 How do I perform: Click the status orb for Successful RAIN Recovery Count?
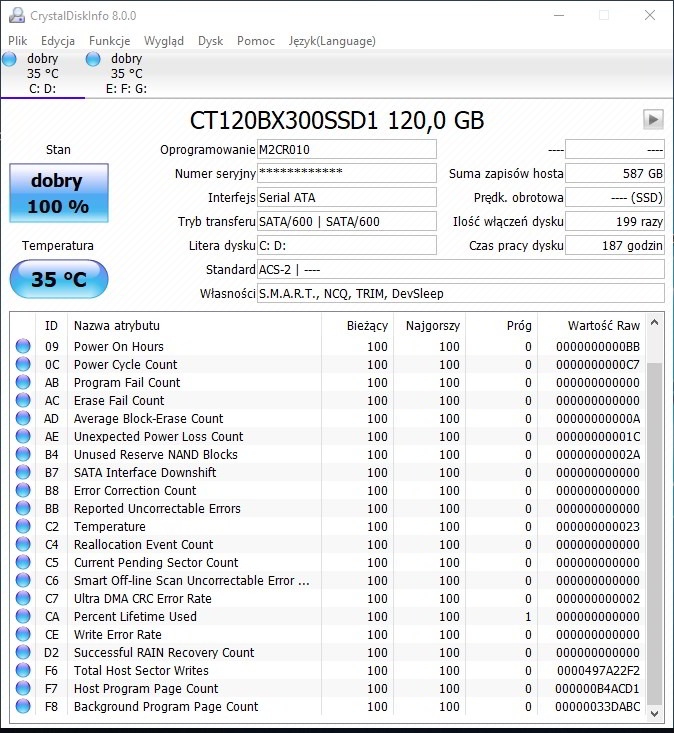(23, 652)
